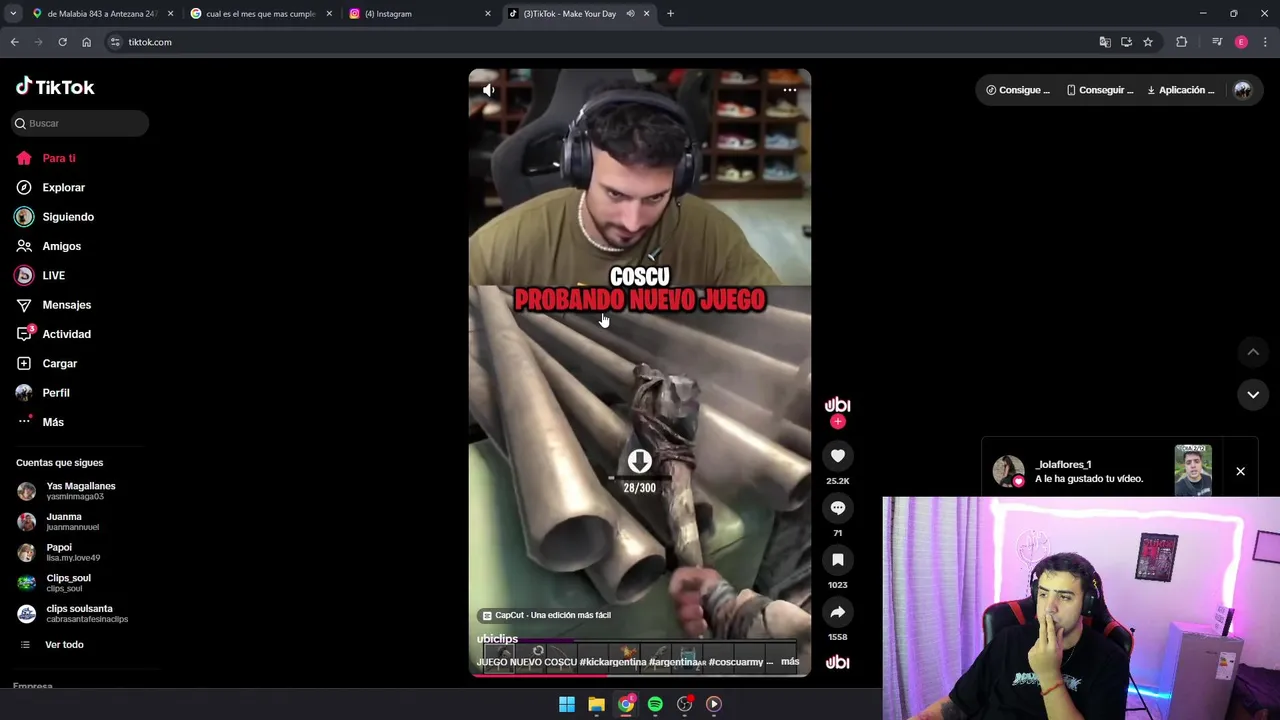The height and width of the screenshot is (720, 1280).
Task: Switch to Instagram tab
Action: (x=418, y=14)
